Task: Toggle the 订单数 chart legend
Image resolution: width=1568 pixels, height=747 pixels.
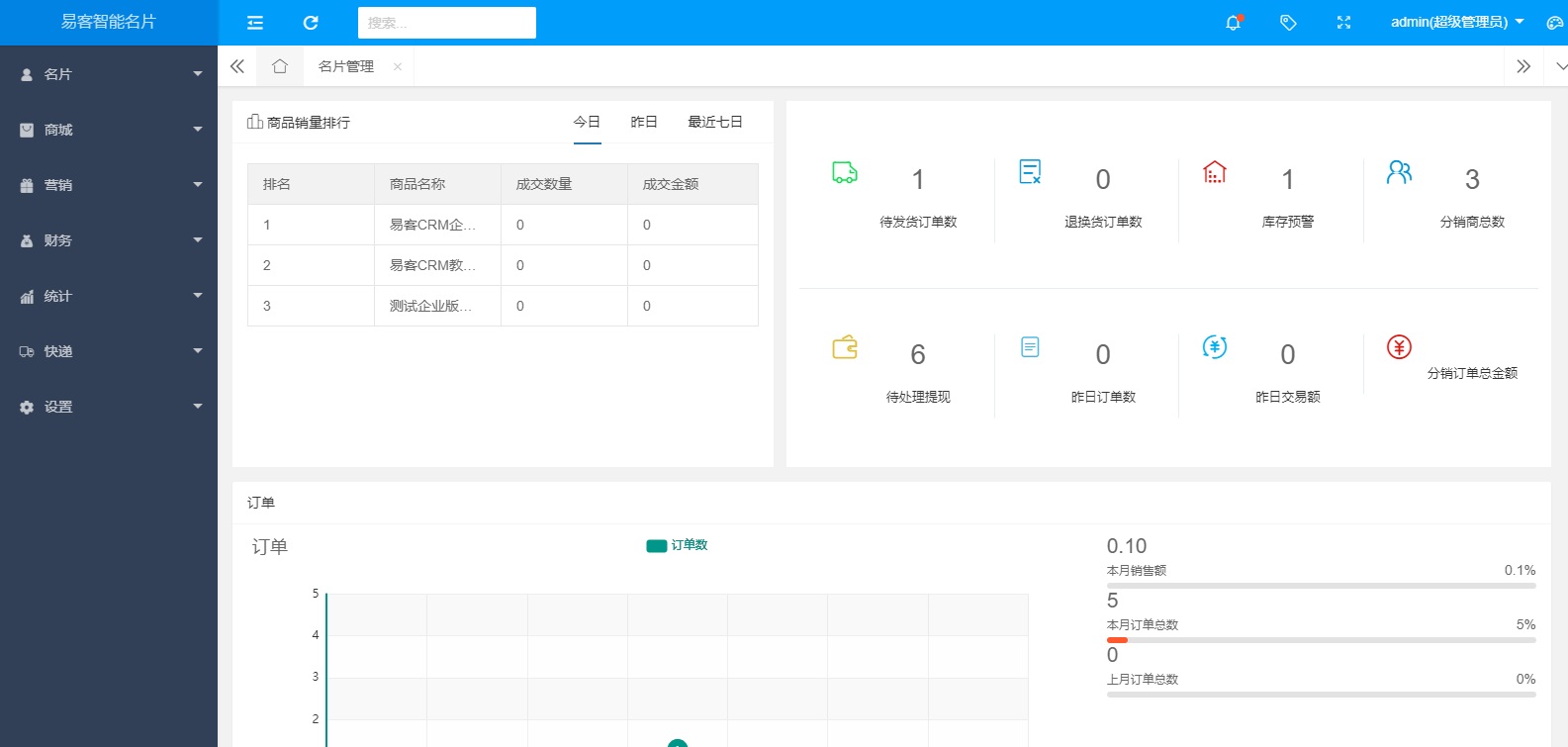Action: tap(678, 545)
